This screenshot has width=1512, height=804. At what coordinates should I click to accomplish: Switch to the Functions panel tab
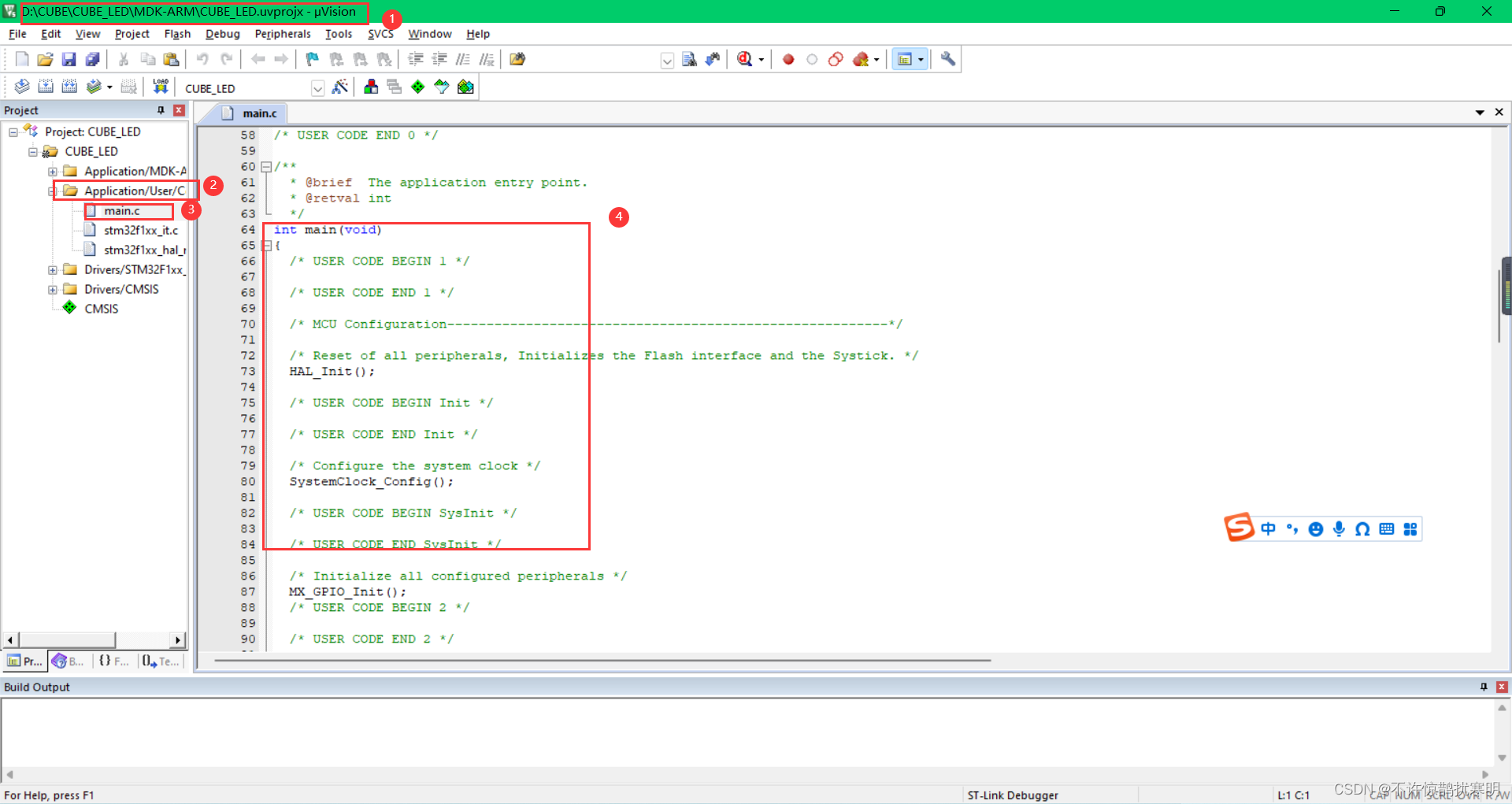[x=114, y=661]
